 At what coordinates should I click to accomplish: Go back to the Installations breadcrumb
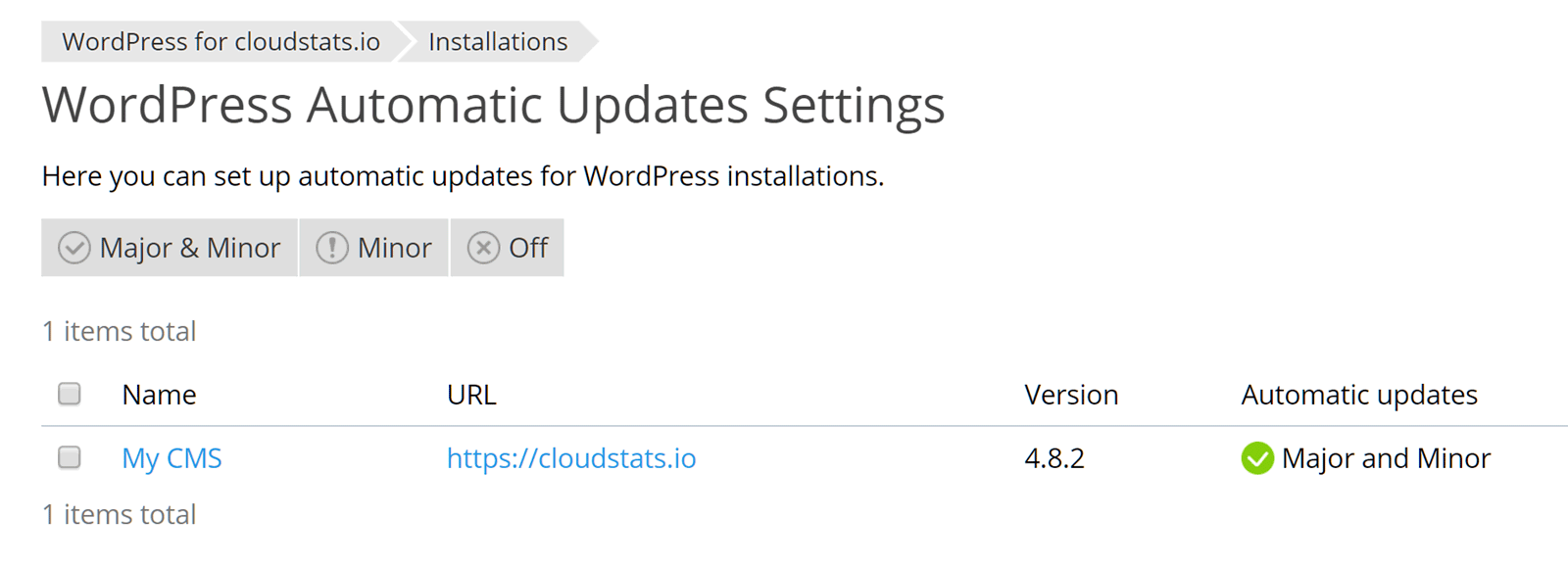tap(499, 41)
